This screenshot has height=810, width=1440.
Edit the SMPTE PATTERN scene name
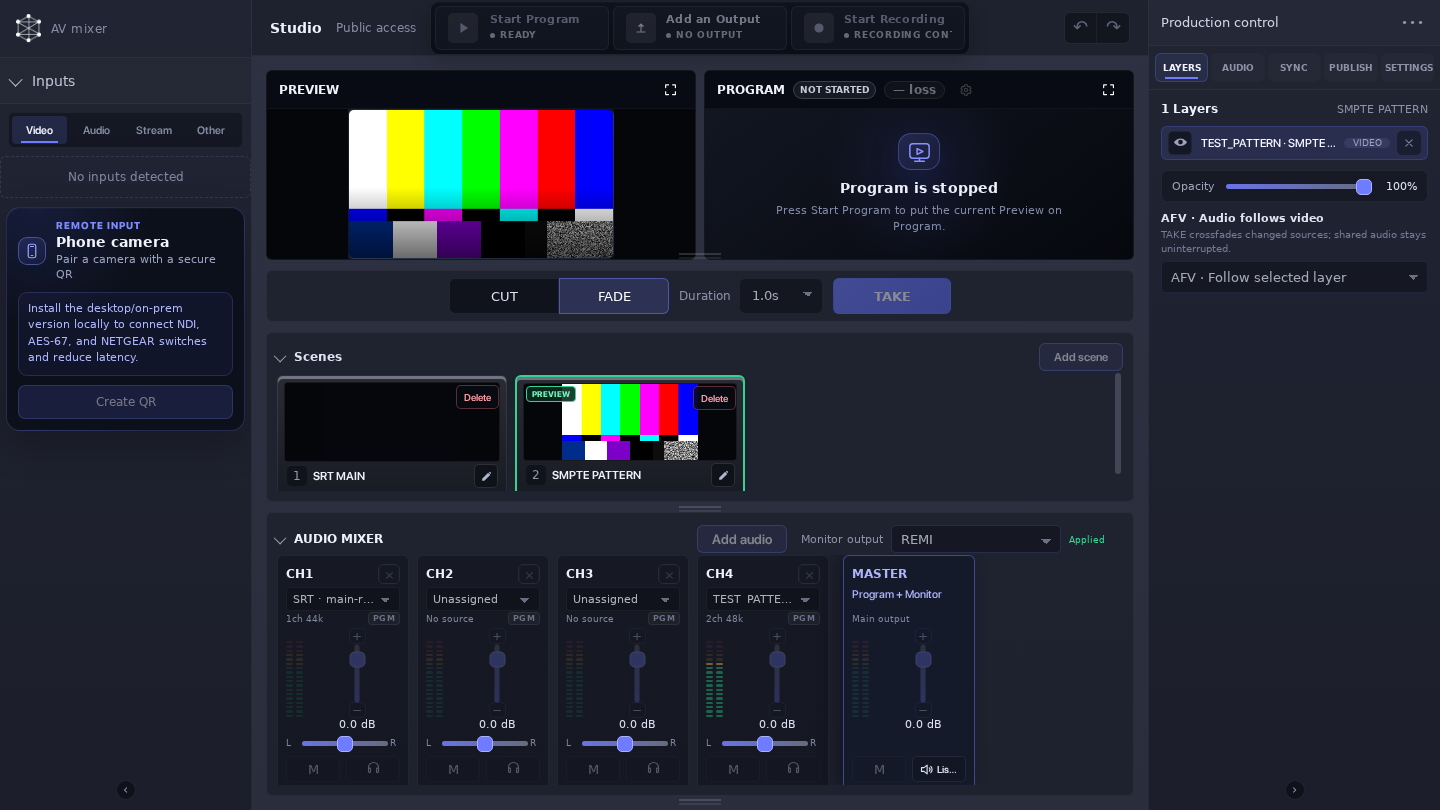(723, 475)
